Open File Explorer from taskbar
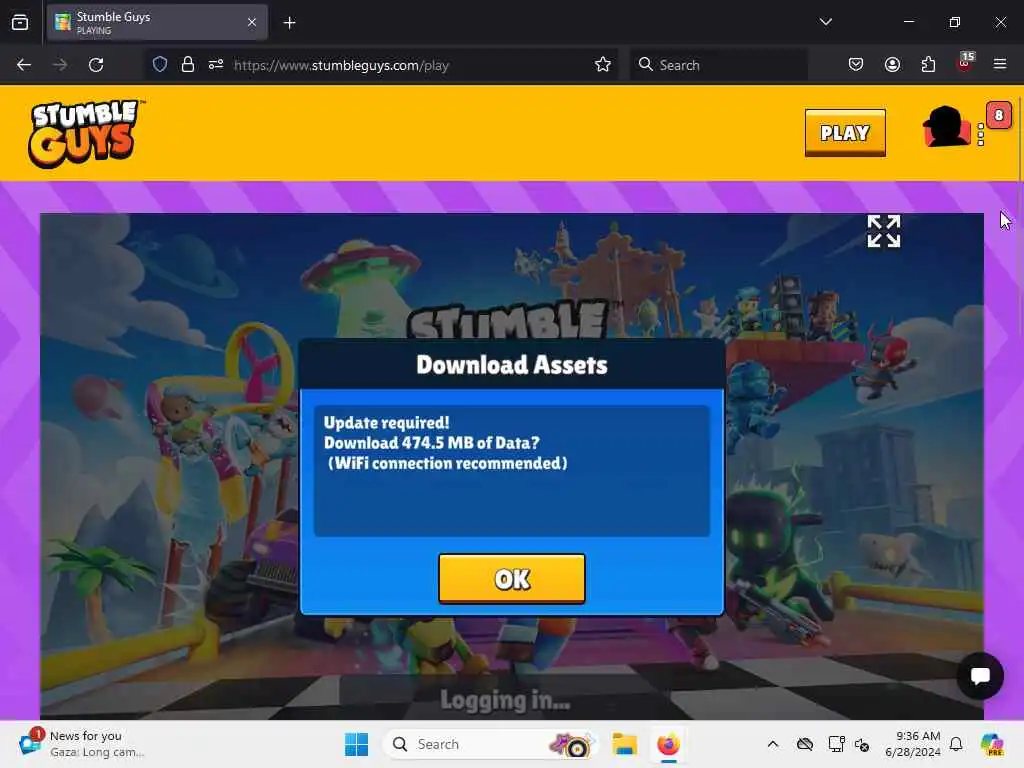Viewport: 1024px width, 768px height. click(624, 744)
